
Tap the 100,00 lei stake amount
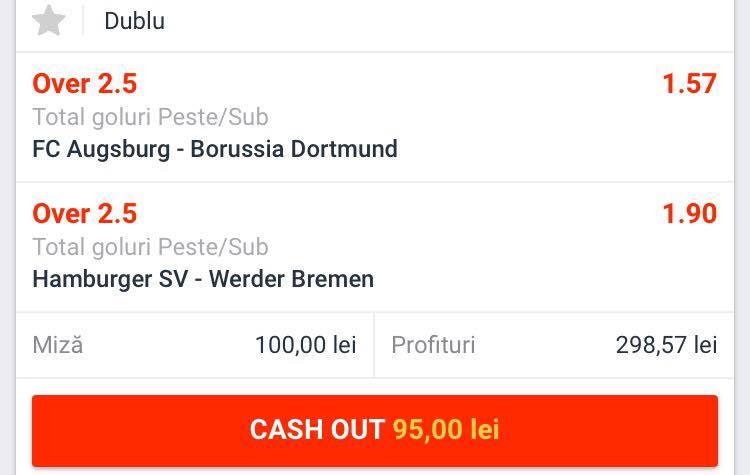click(306, 345)
